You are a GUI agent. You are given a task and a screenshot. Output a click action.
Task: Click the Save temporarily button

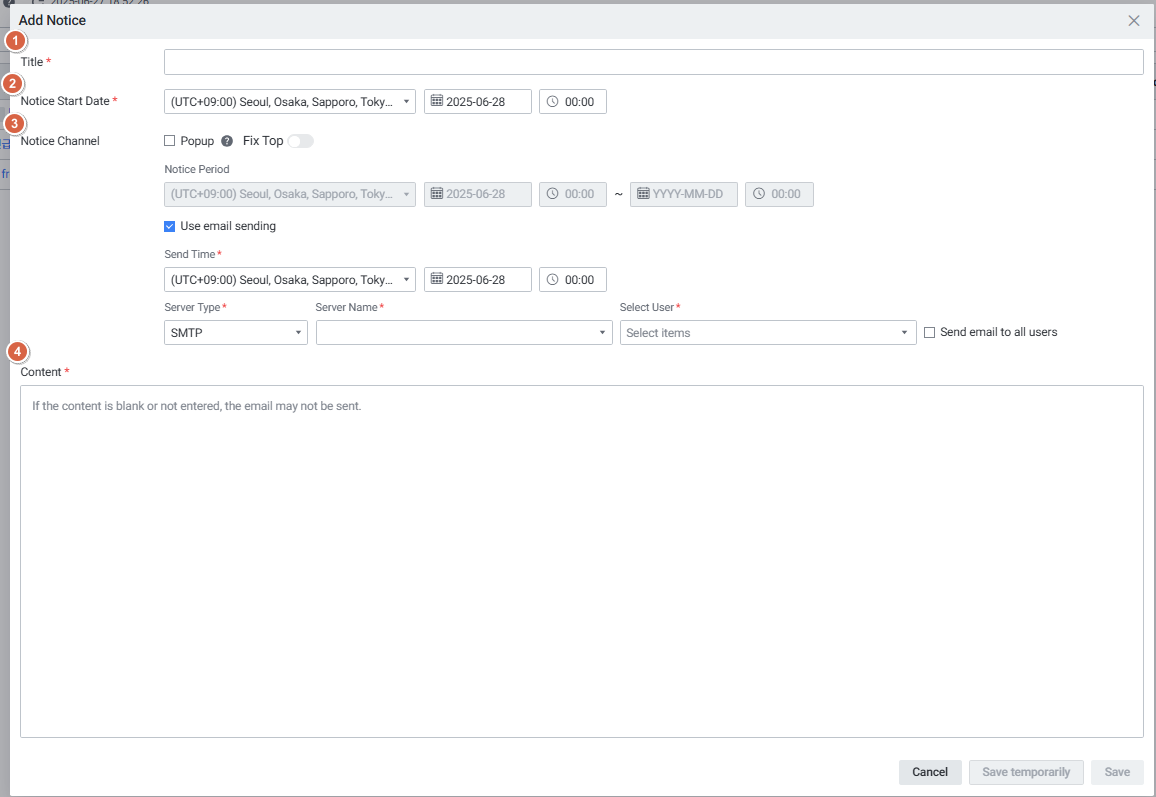1026,772
